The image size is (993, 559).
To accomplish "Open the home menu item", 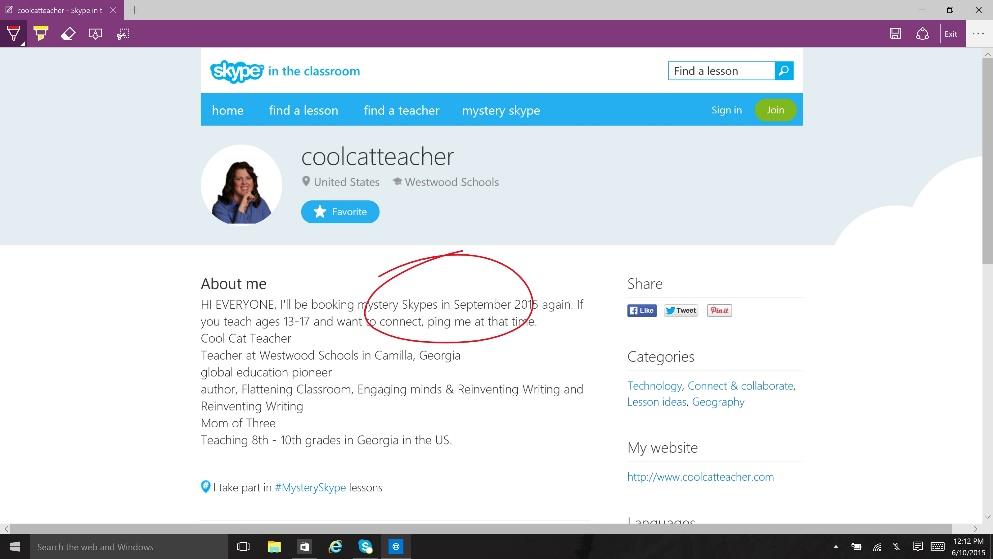I will [227, 110].
